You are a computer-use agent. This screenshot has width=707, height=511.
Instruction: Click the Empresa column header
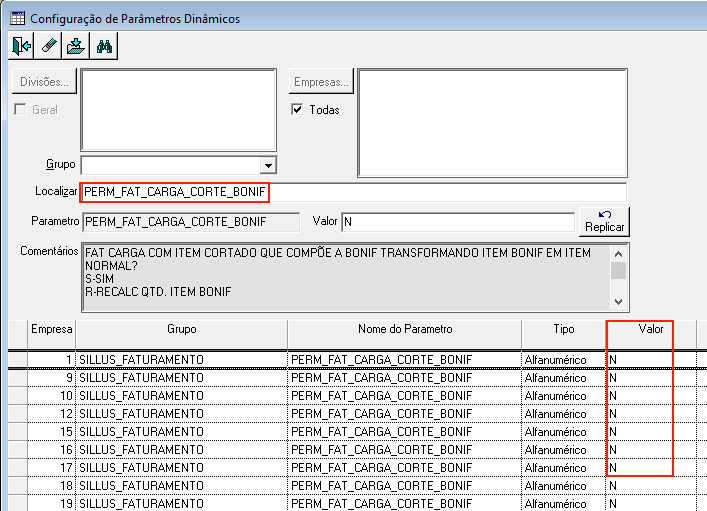(51, 334)
